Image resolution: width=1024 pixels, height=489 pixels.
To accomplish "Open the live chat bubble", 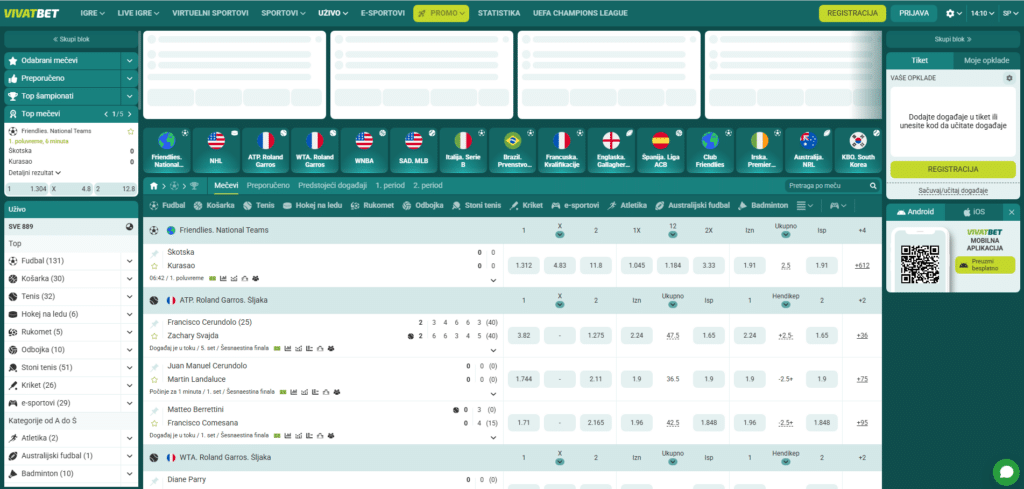I will tap(1006, 472).
